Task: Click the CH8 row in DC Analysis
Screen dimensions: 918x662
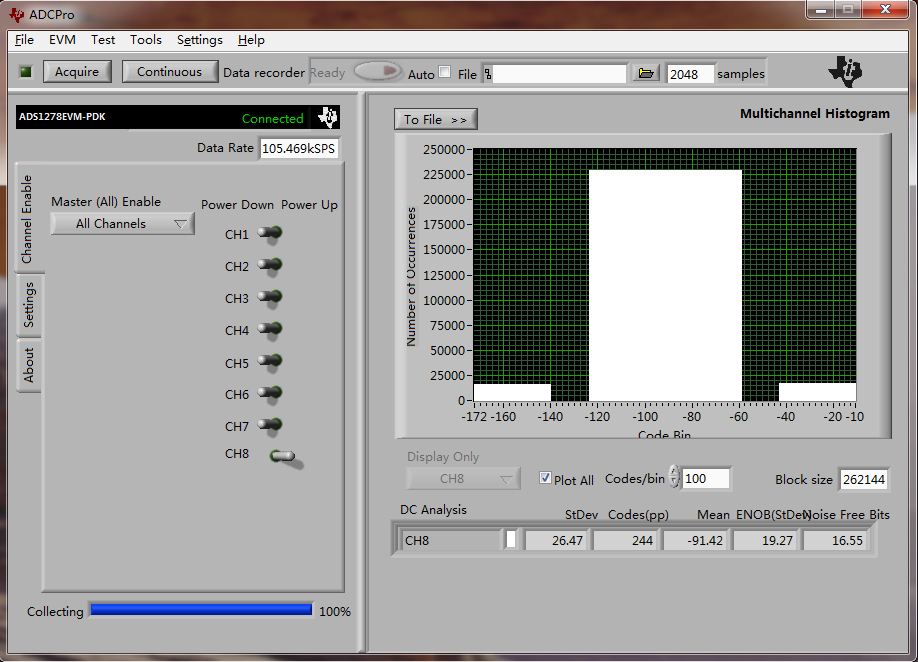Action: point(634,539)
